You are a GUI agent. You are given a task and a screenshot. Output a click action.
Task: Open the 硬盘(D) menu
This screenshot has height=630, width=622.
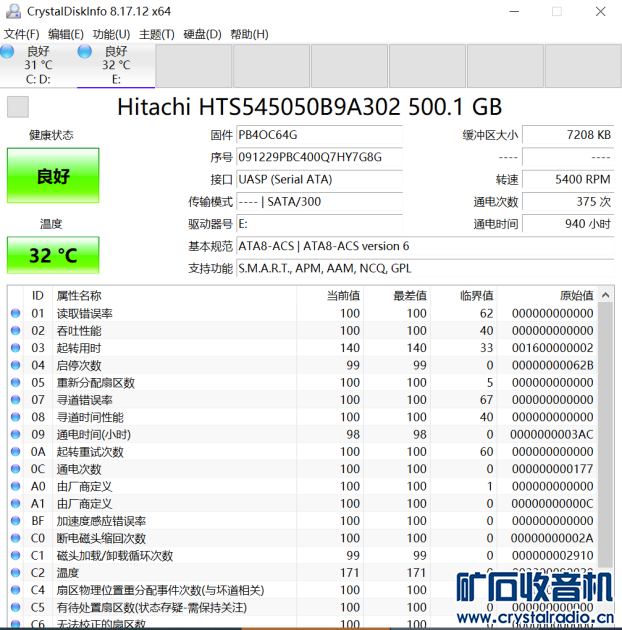click(x=203, y=34)
